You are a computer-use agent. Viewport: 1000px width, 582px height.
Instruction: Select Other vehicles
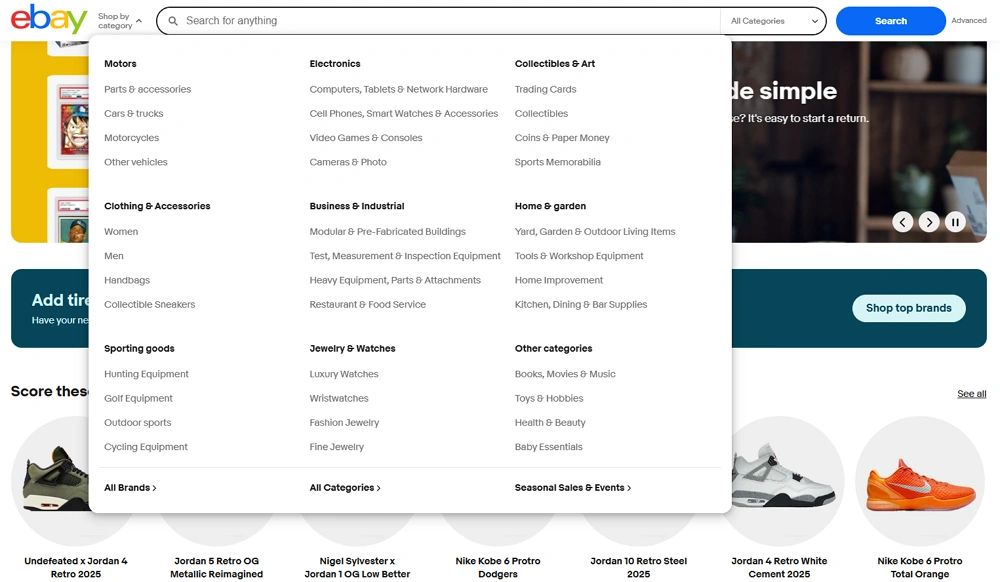point(135,162)
